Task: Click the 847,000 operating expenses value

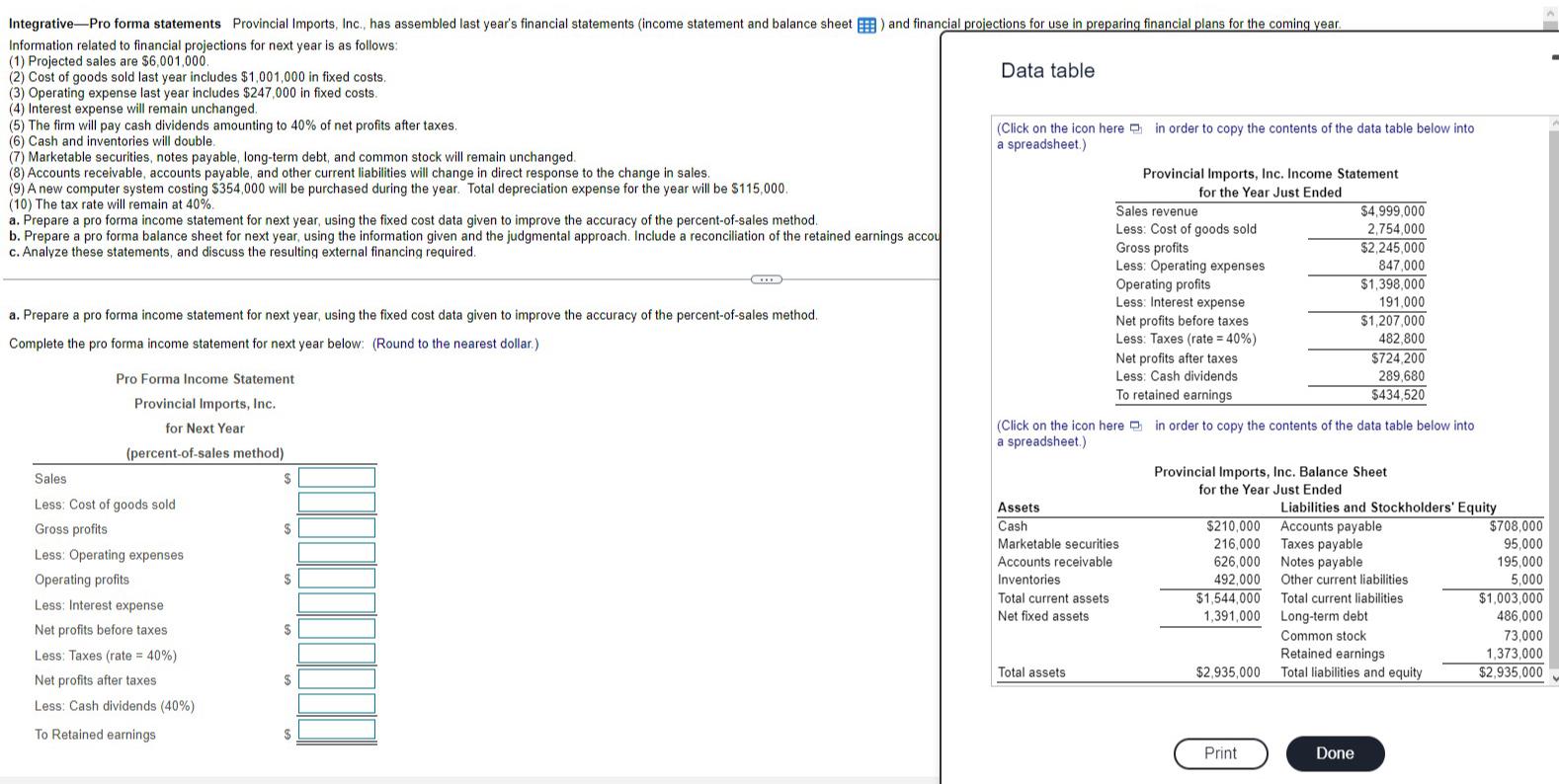Action: click(x=1402, y=266)
